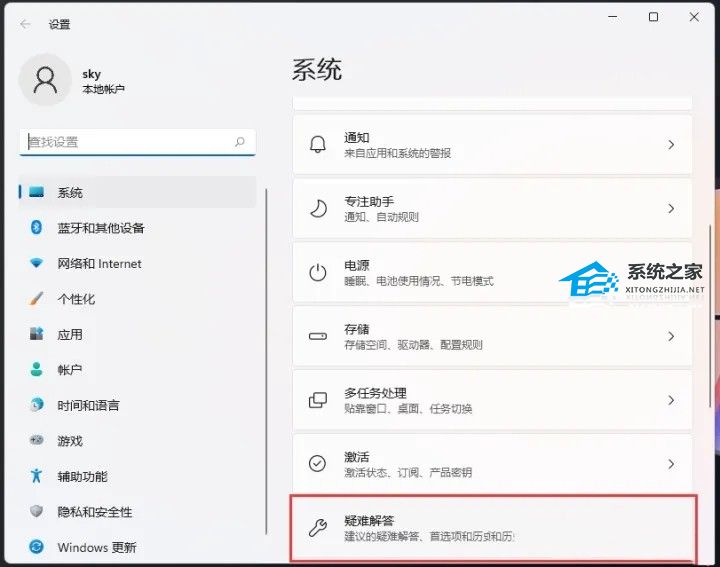Click the accessibility figure icon for 辅助功能
The width and height of the screenshot is (720, 567).
click(x=36, y=476)
